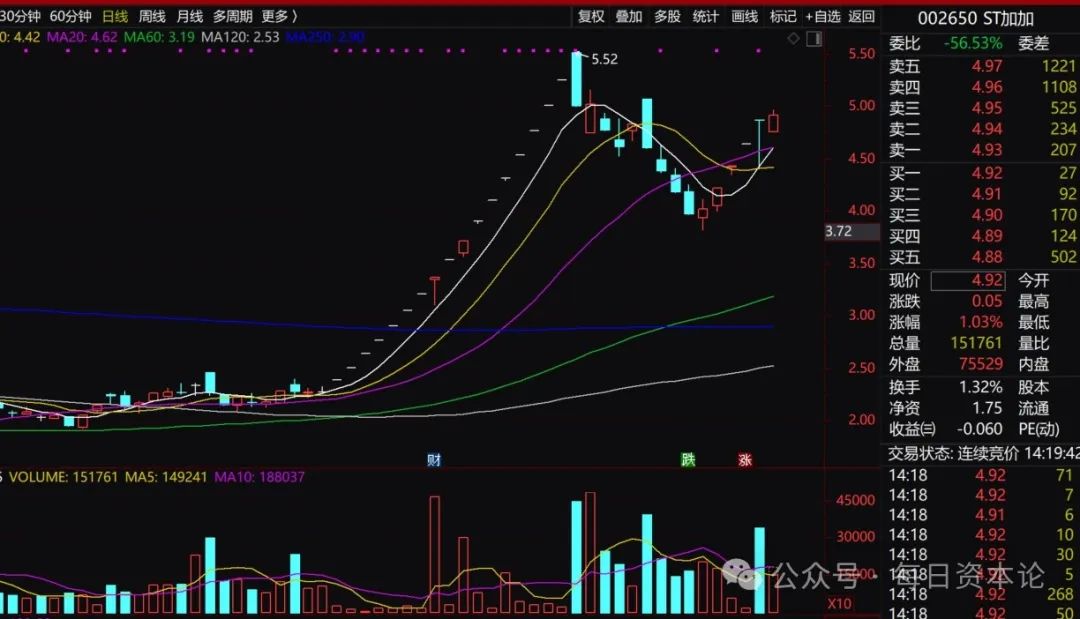Open the 复权 price adjustment menu
Screen dimensions: 1080x619
[x=591, y=16]
